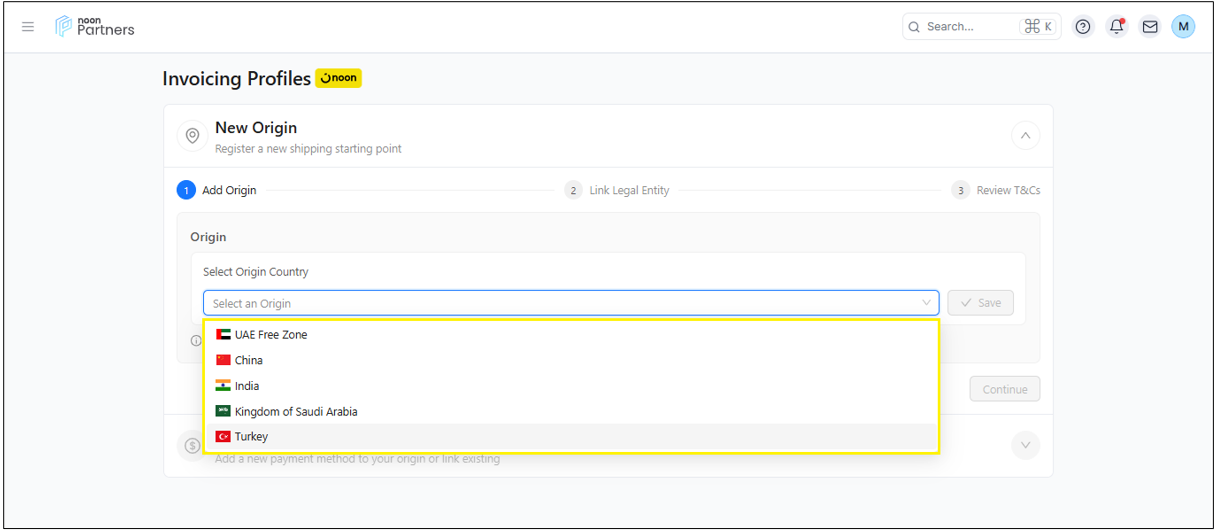The height and width of the screenshot is (530, 1214).
Task: Click the noon Partners logo
Action: tap(95, 27)
